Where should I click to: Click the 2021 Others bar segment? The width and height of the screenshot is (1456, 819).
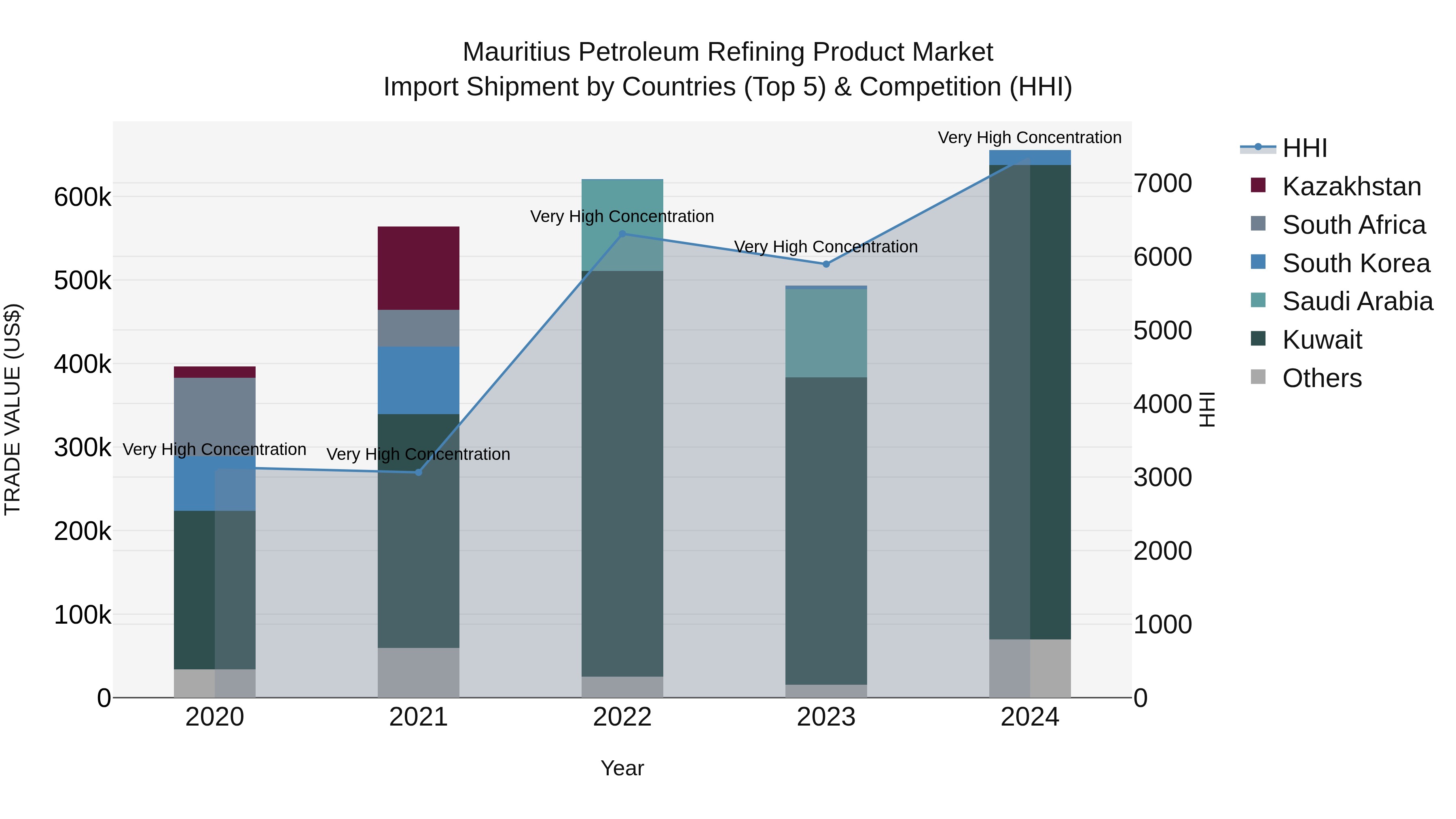pyautogui.click(x=418, y=673)
